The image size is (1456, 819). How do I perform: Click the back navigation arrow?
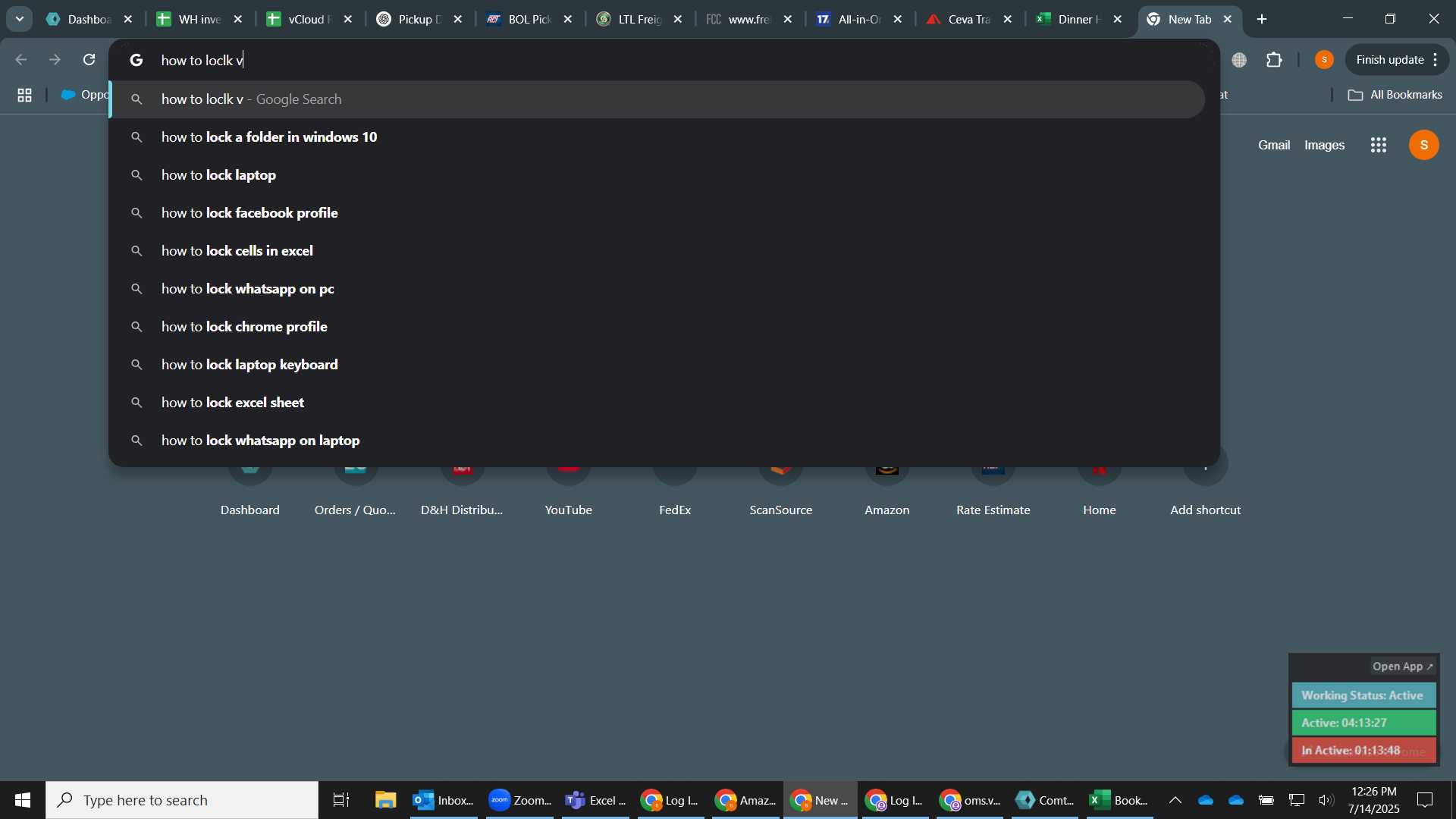21,59
